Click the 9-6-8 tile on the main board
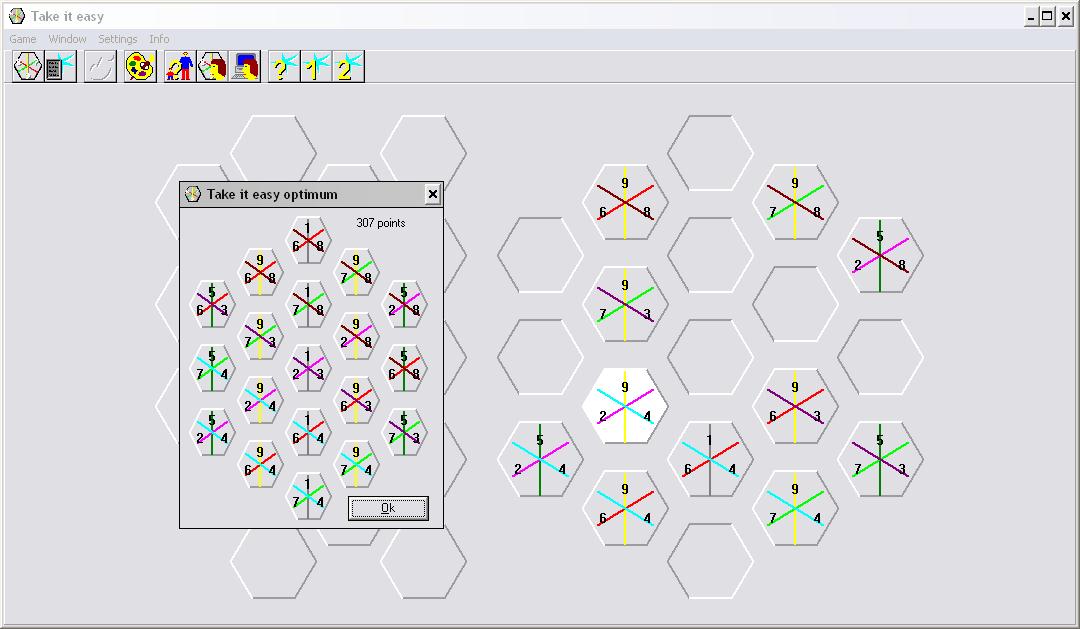The image size is (1080, 629). click(x=625, y=202)
